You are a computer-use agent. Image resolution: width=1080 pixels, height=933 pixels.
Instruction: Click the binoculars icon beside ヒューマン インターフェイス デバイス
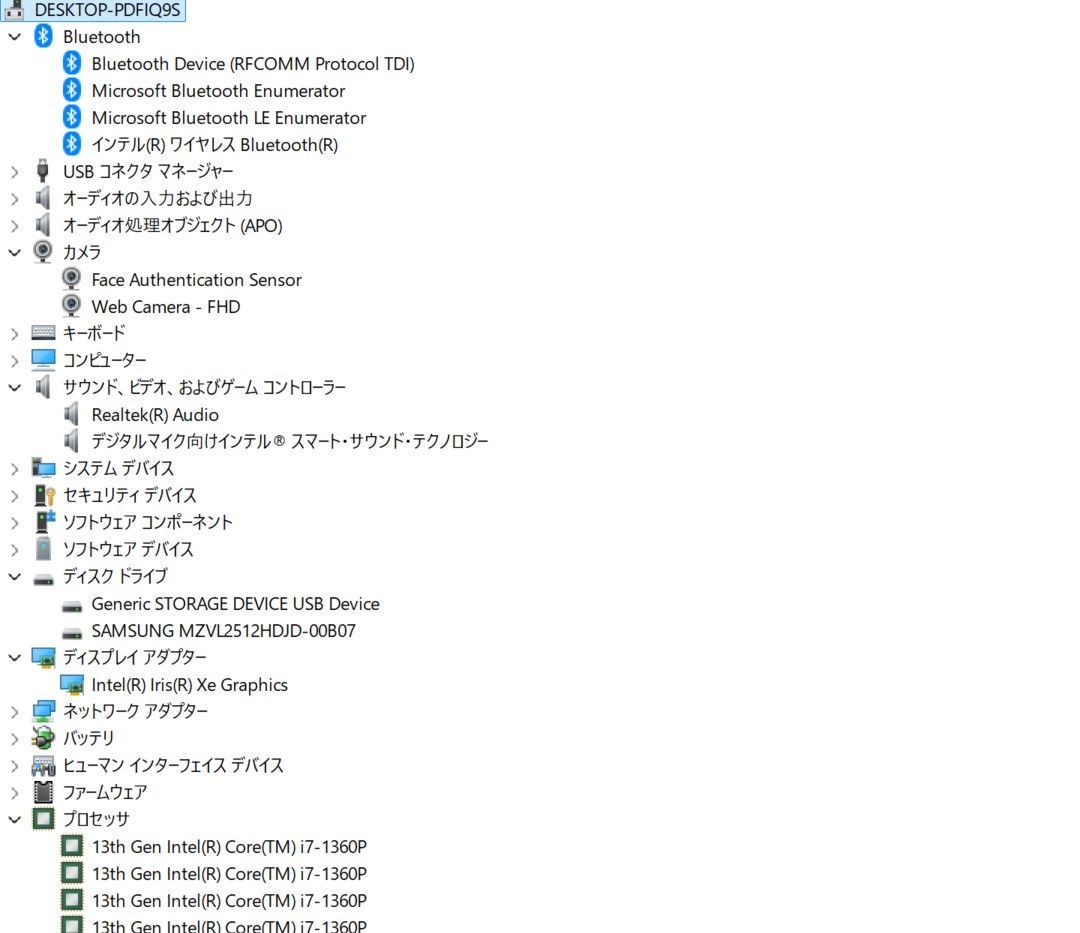tap(43, 765)
